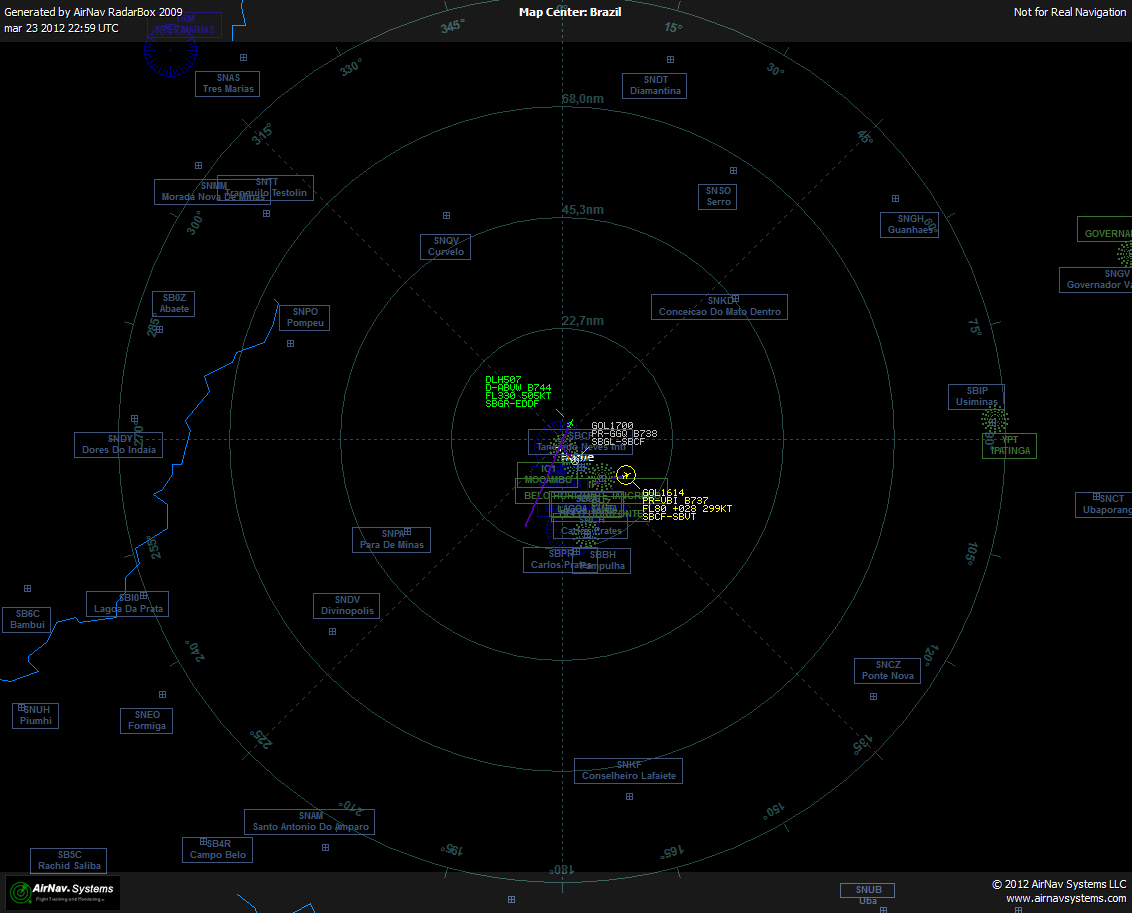Viewport: 1132px width, 913px height.
Task: Select the green DLH507 aircraft symbol
Action: (570, 423)
